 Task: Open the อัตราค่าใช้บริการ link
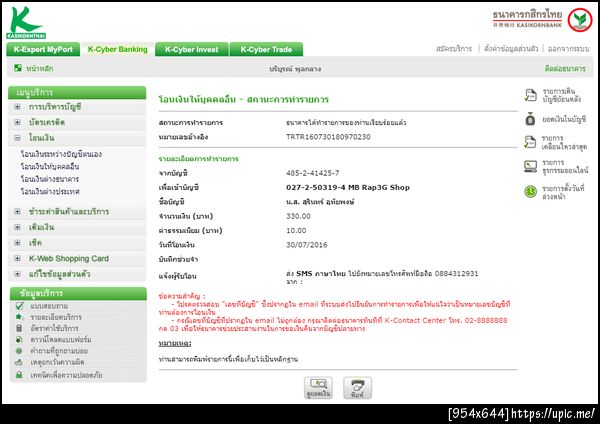click(x=54, y=328)
